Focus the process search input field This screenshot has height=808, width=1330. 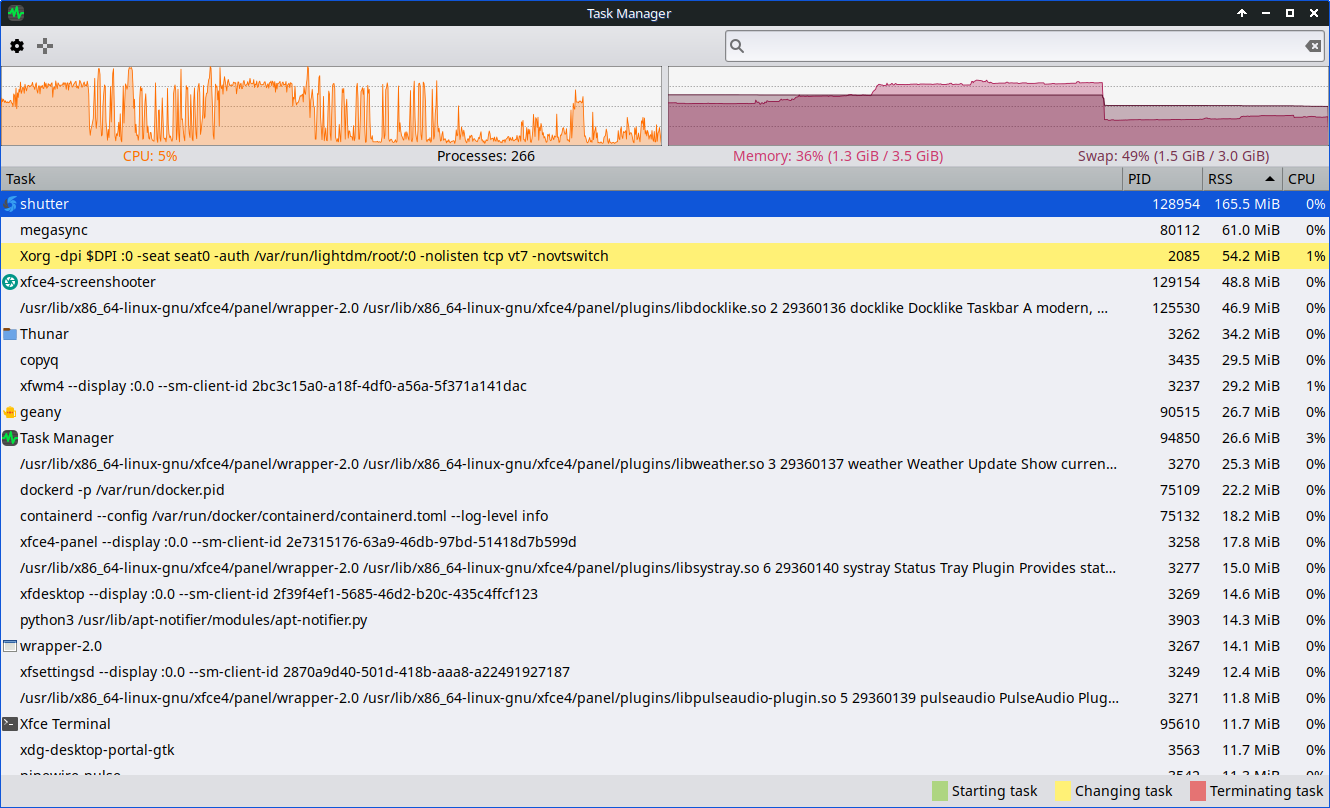coord(1026,46)
